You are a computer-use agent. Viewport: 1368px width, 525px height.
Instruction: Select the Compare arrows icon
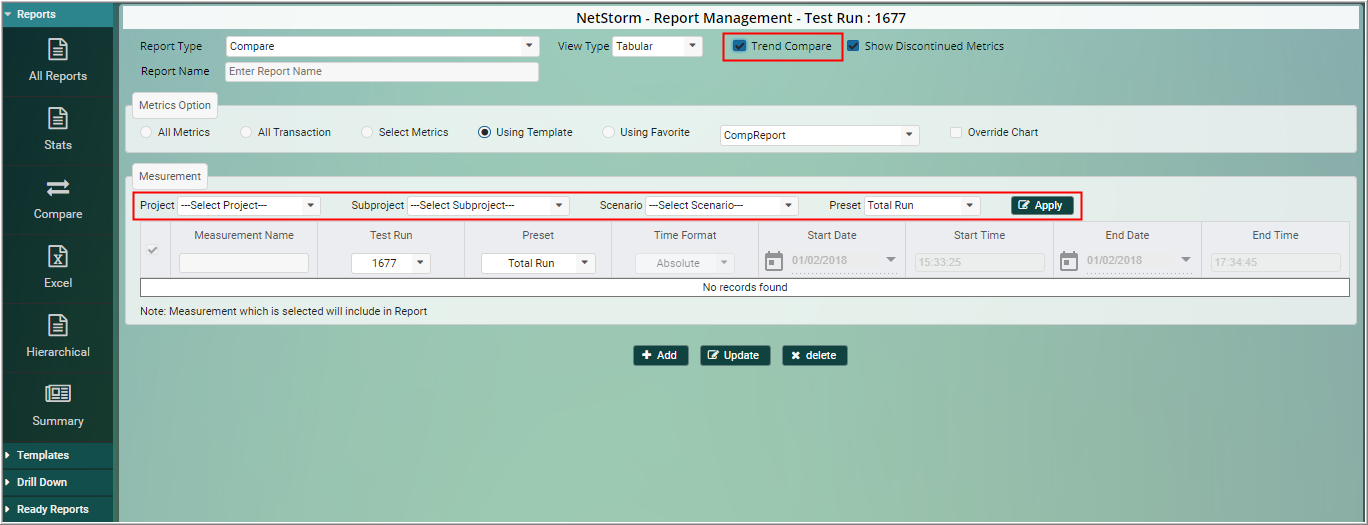pos(58,187)
